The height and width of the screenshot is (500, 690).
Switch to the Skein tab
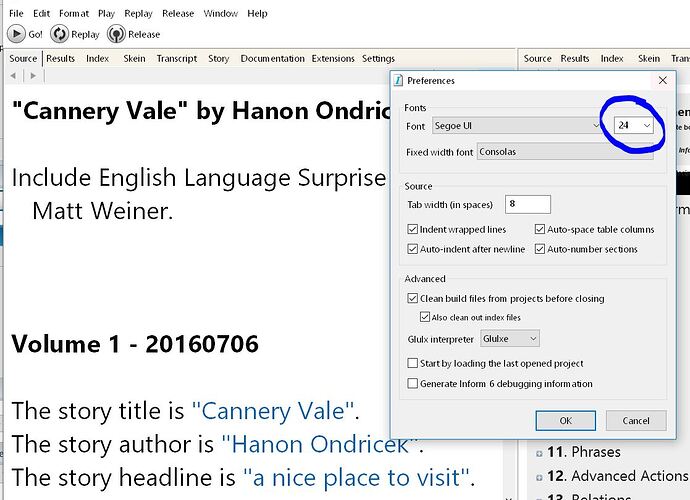(134, 59)
